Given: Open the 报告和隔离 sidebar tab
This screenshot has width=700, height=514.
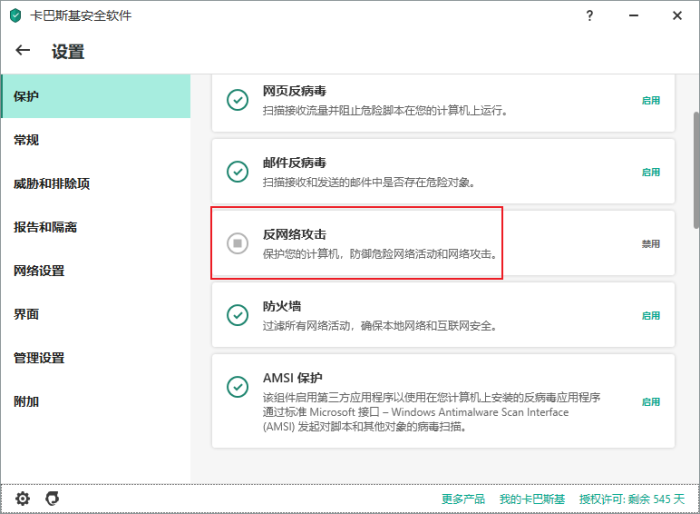Looking at the screenshot, I should [x=96, y=227].
